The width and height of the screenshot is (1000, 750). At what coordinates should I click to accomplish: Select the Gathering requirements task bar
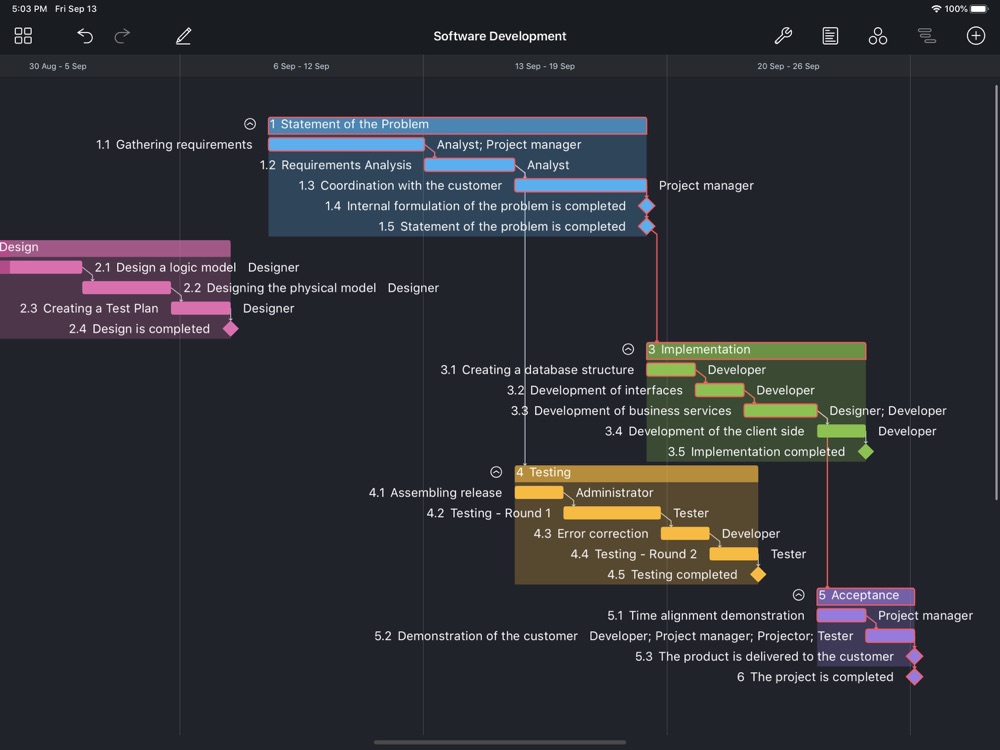[346, 145]
